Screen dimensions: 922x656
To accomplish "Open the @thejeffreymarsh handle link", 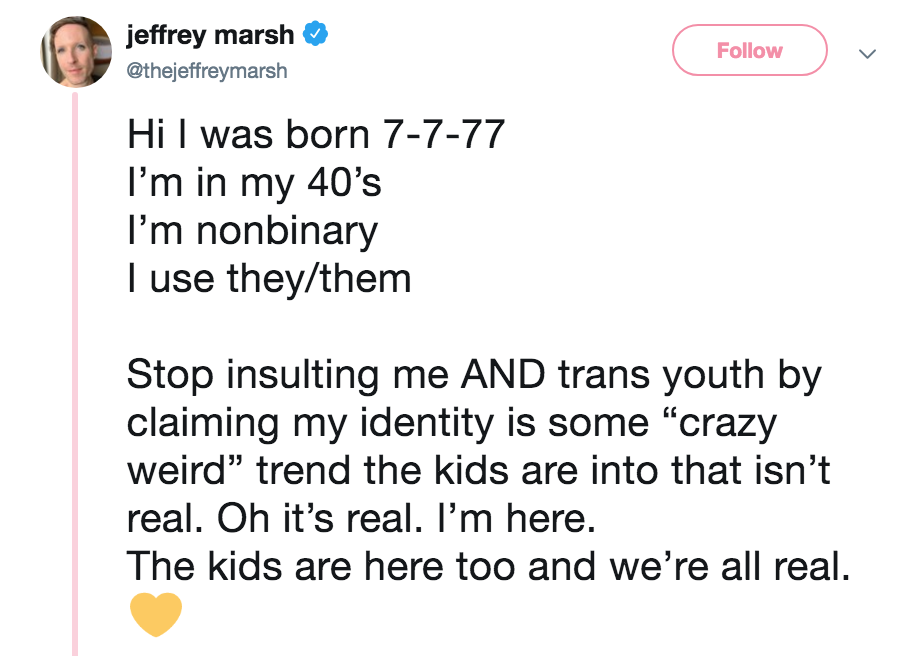I will click(207, 71).
